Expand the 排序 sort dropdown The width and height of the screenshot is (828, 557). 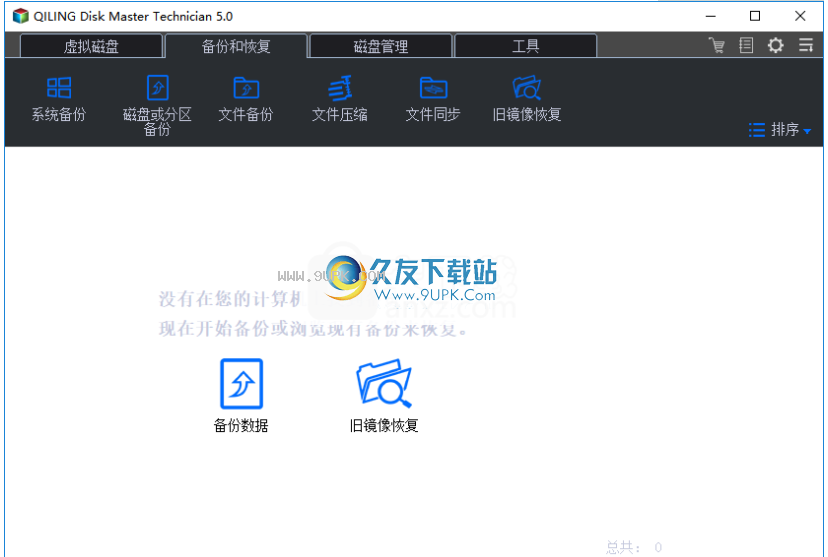point(780,129)
